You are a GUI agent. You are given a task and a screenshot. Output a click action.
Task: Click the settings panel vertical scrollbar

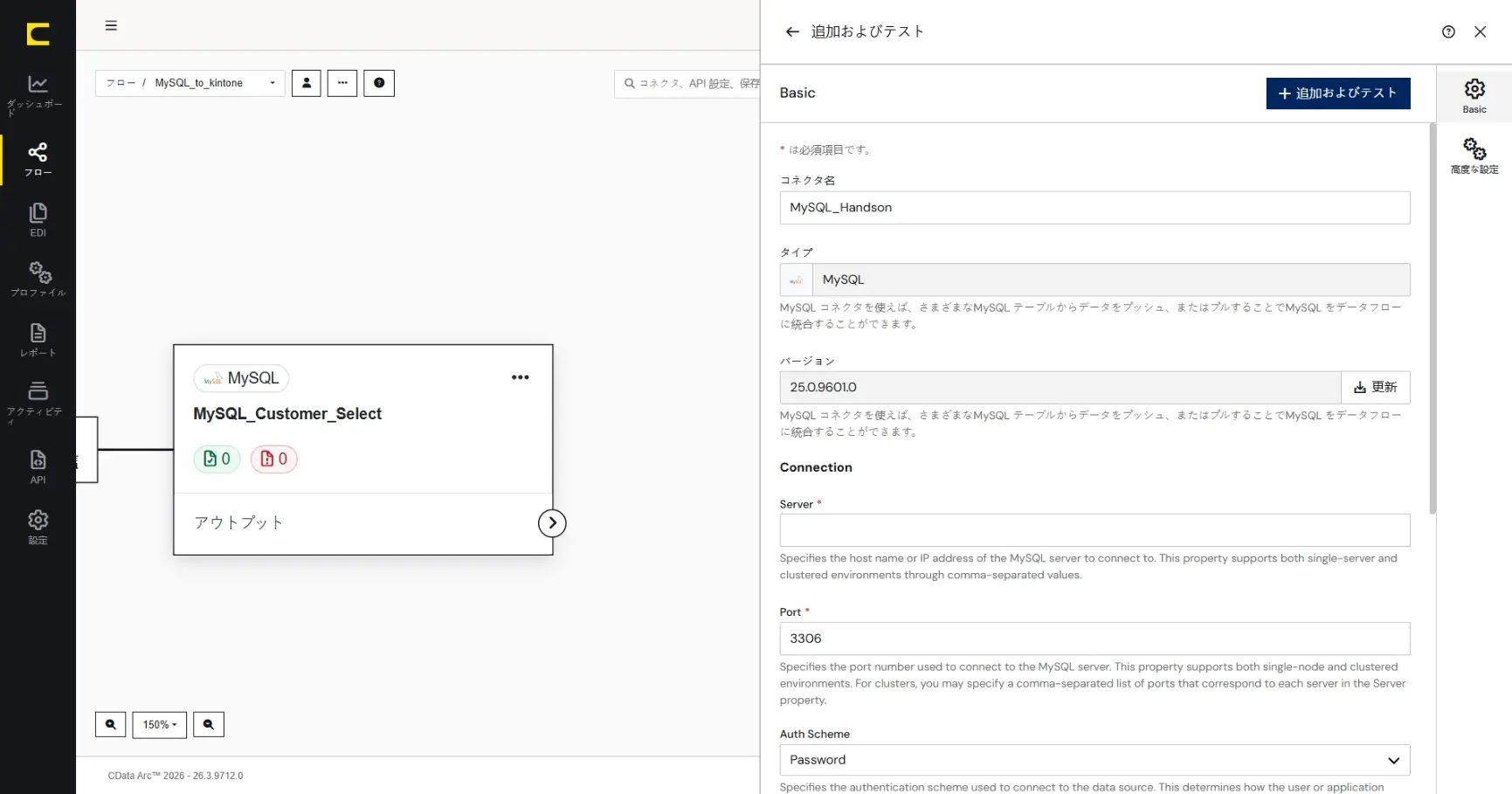tap(1433, 319)
